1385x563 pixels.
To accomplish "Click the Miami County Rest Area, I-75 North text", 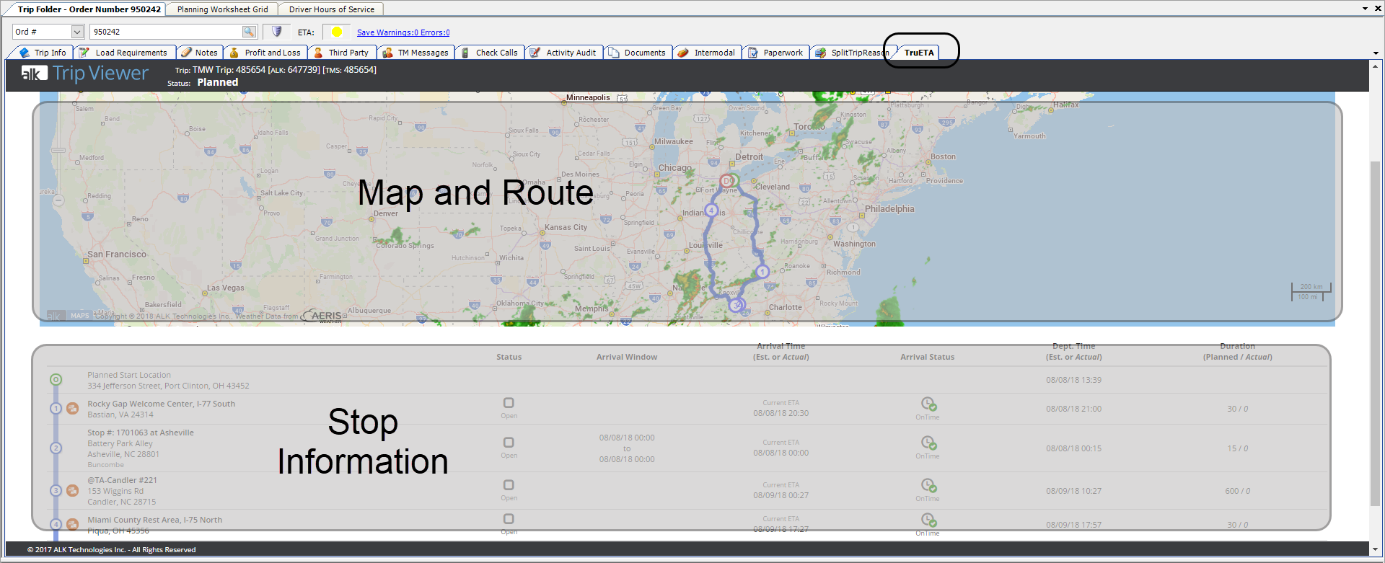I will point(155,520).
